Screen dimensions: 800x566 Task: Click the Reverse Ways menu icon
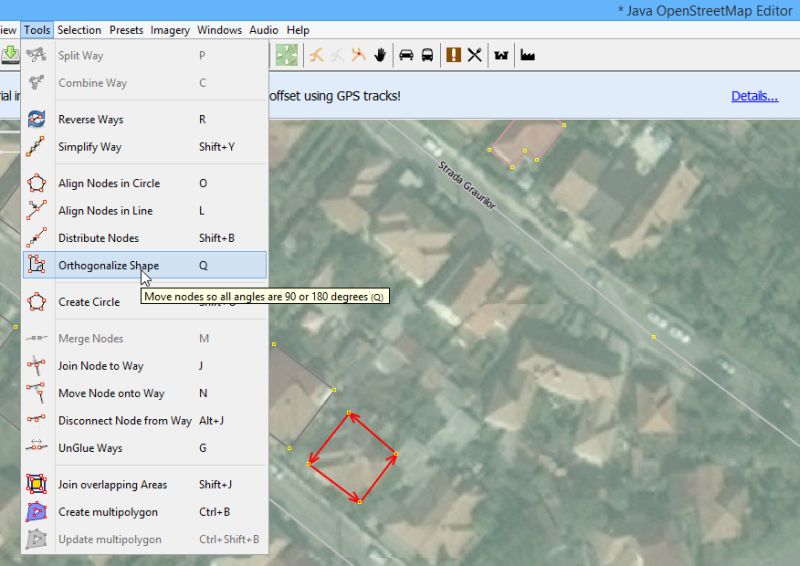pyautogui.click(x=36, y=119)
